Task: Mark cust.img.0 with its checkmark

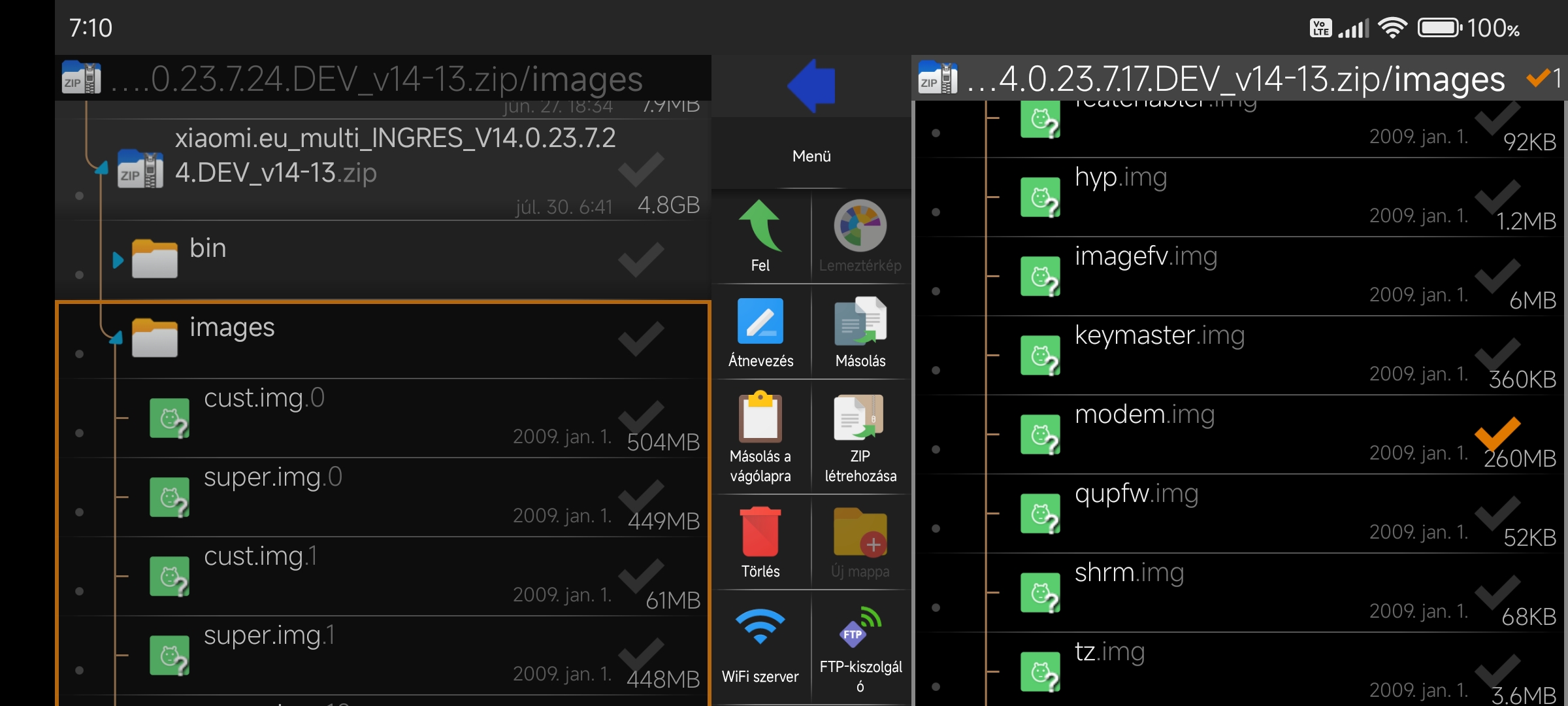Action: coord(641,418)
